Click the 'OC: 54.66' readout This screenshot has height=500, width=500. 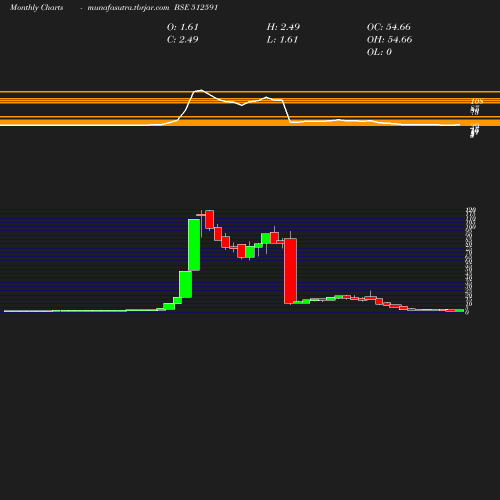[389, 27]
